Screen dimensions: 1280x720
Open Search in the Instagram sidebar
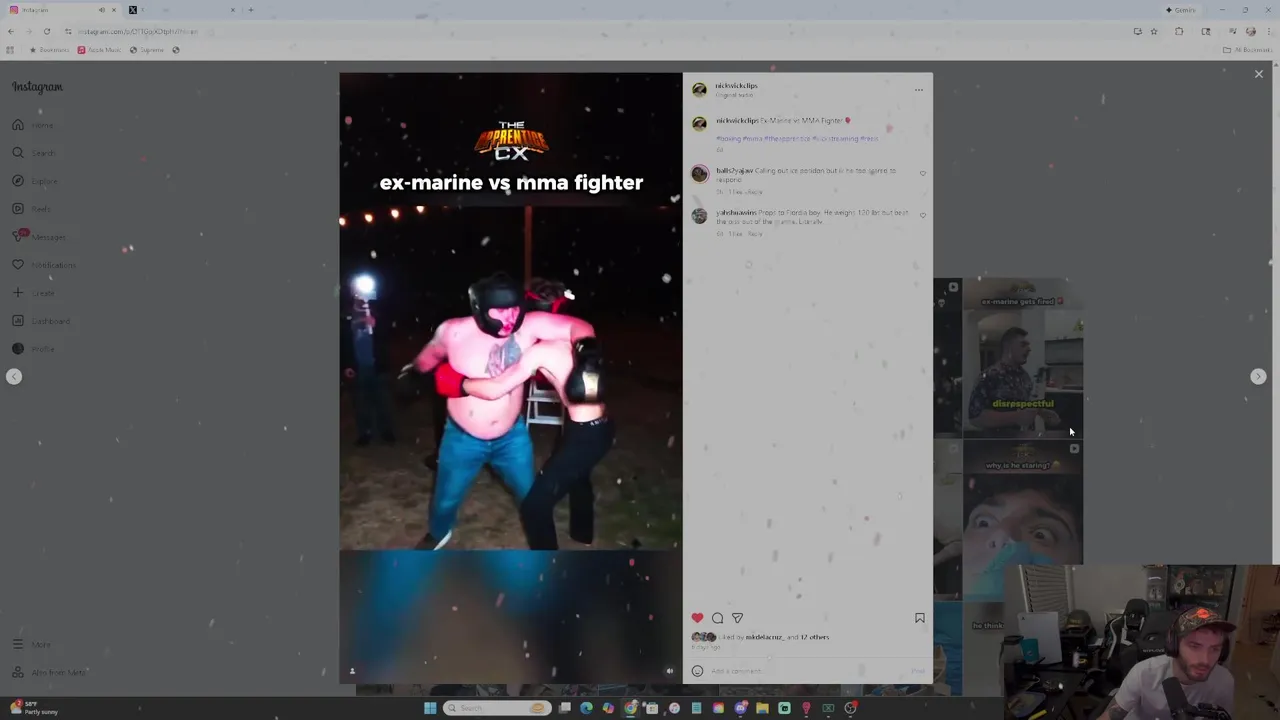click(x=34, y=153)
